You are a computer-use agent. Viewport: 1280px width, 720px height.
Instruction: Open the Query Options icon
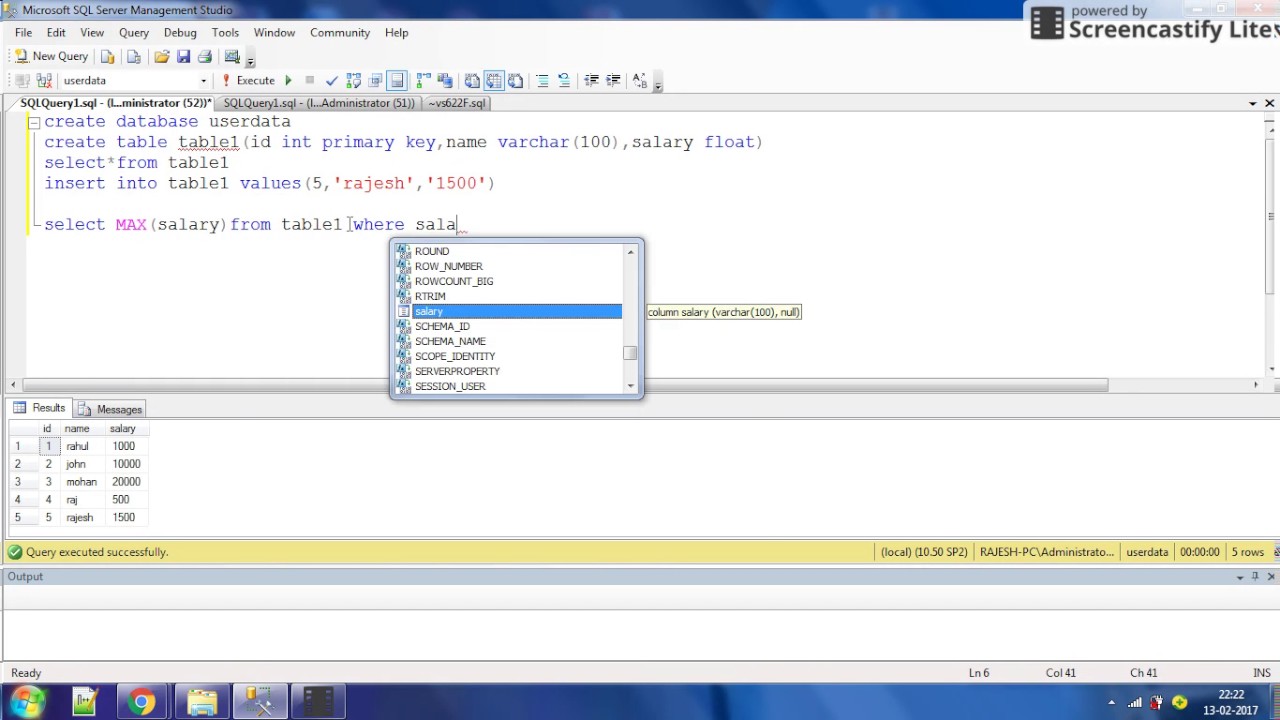[x=375, y=80]
